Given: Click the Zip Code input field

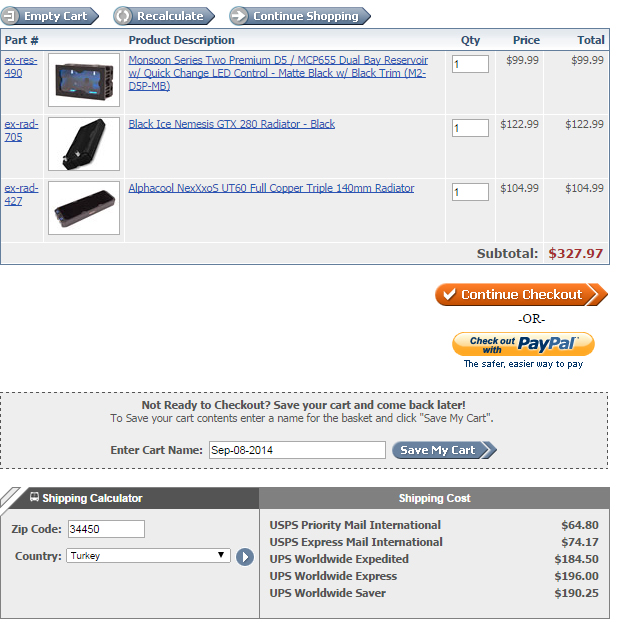Looking at the screenshot, I should coord(106,529).
